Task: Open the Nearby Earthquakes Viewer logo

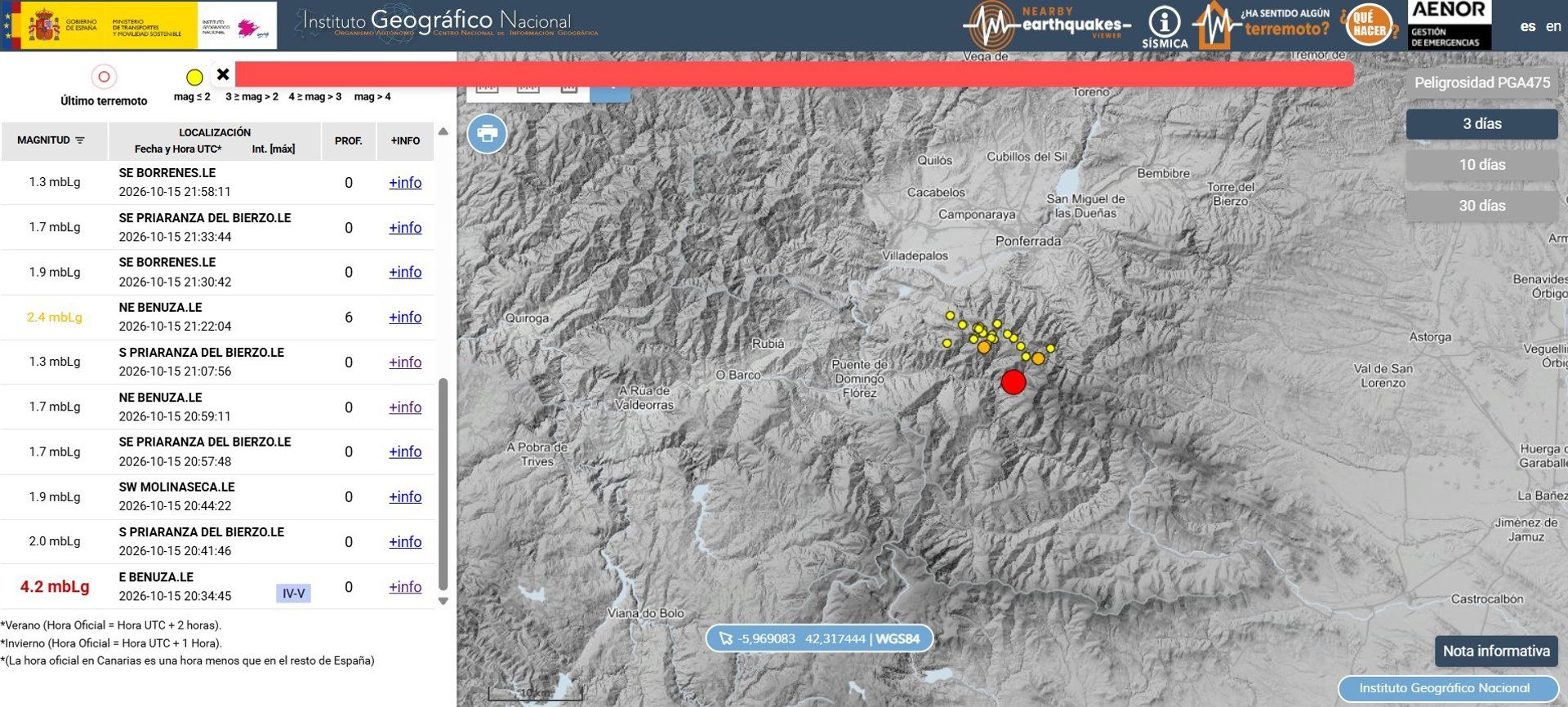Action: 1047,25
